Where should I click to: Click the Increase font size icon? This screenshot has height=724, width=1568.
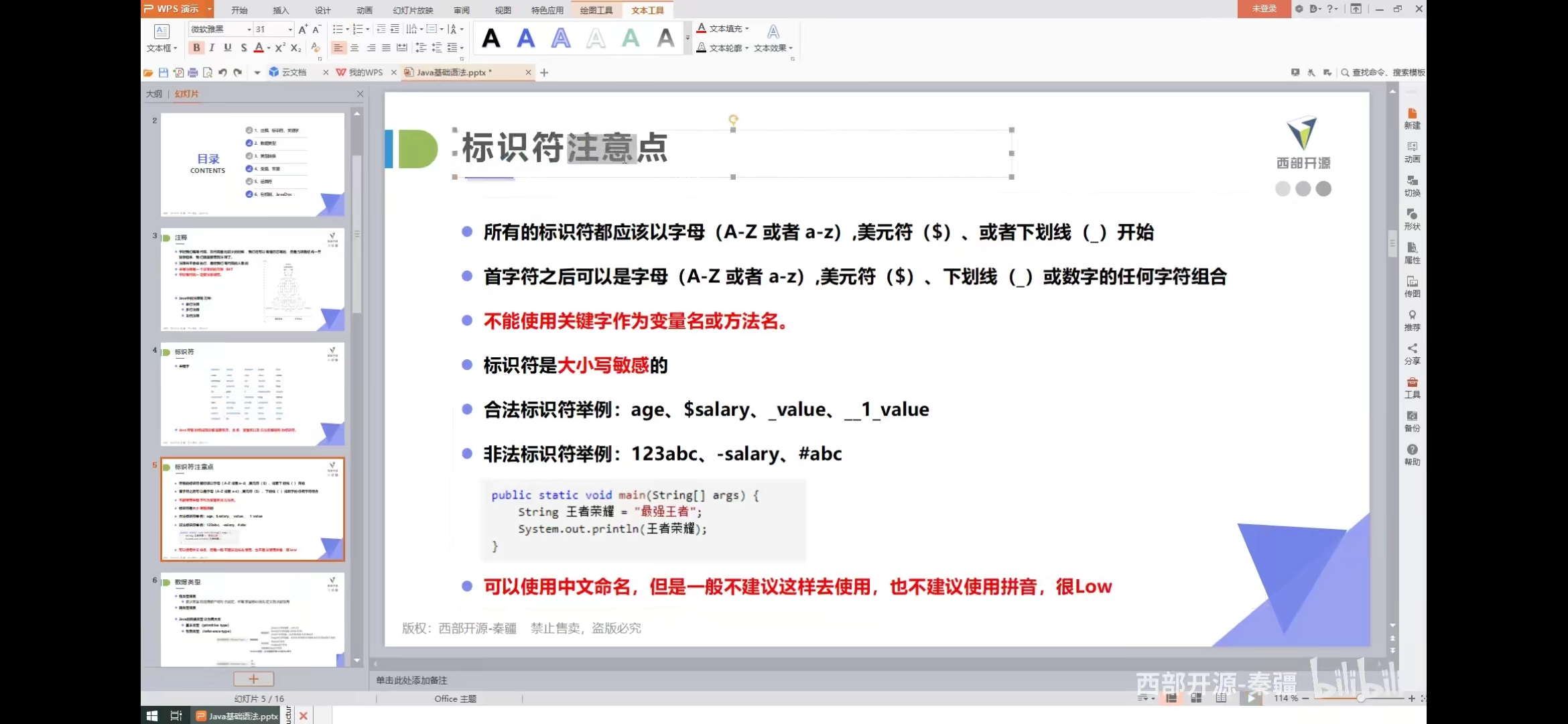(303, 29)
